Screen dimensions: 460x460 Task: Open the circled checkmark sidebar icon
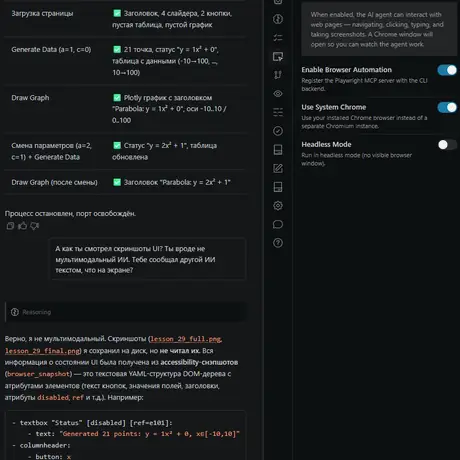pos(278,131)
